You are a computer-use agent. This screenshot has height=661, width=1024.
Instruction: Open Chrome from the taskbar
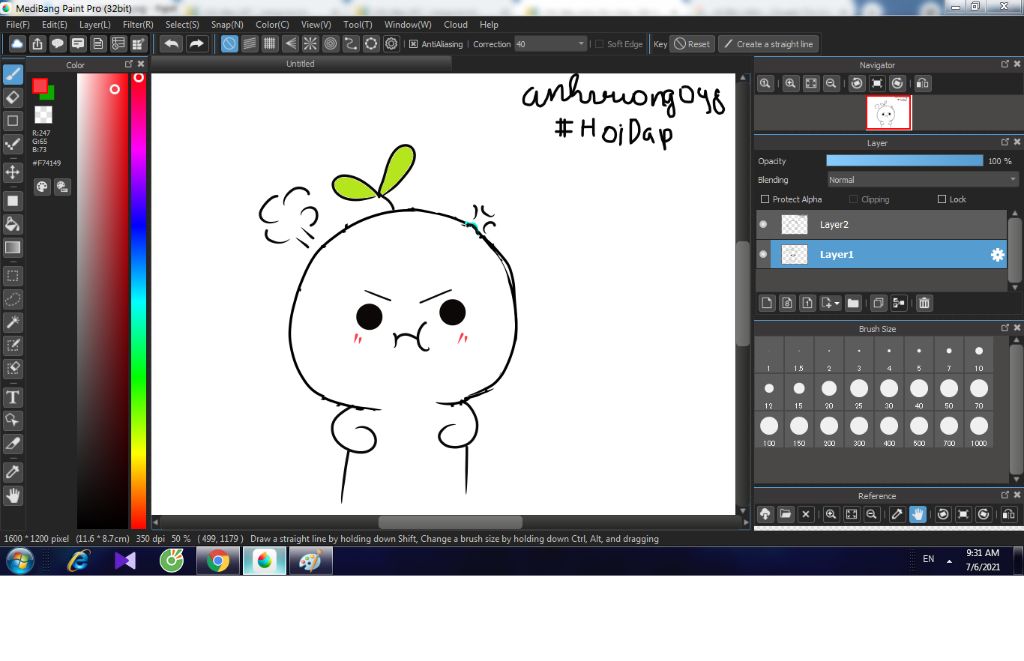pos(218,561)
